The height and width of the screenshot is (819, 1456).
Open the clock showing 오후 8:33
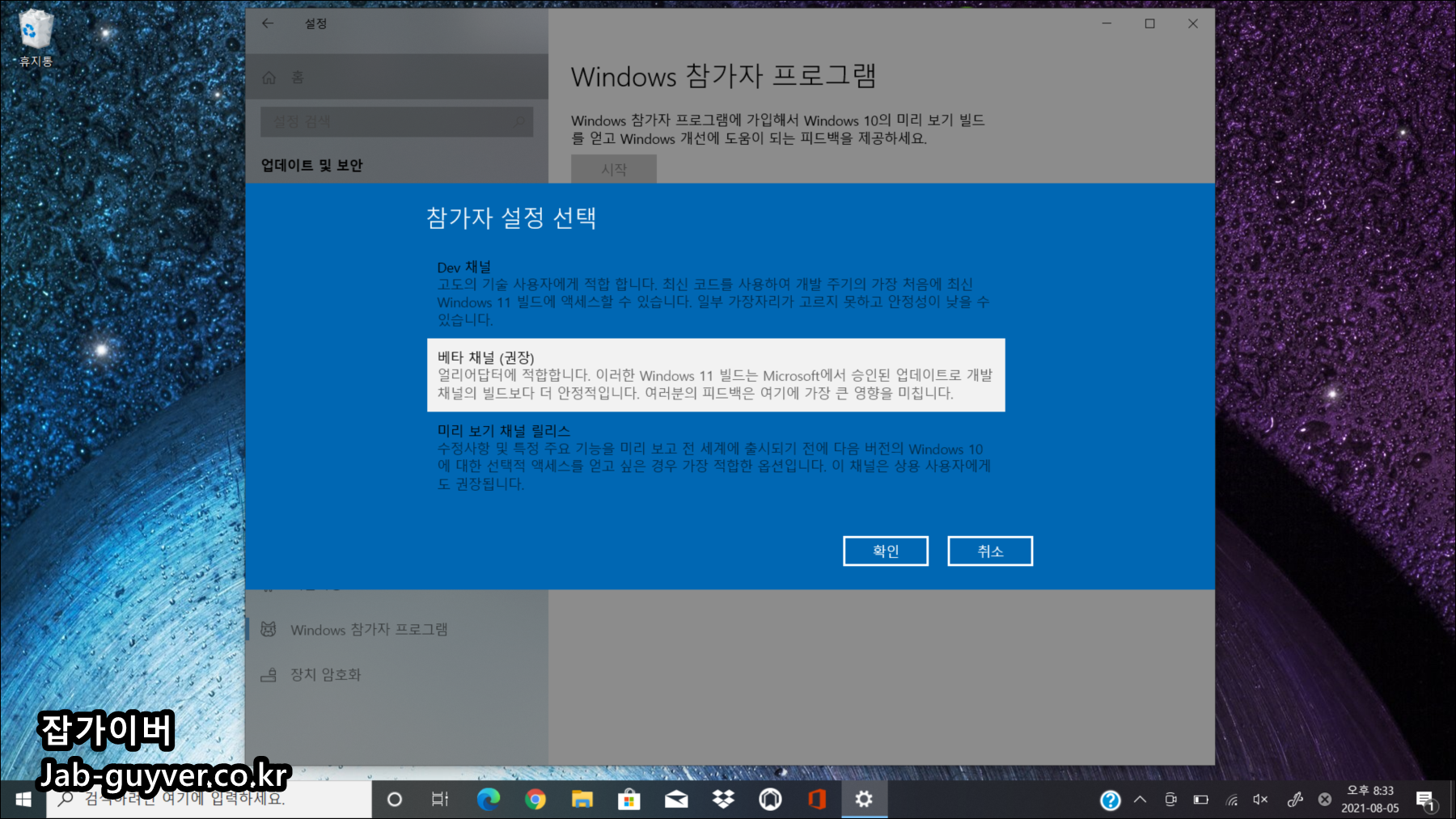pyautogui.click(x=1370, y=800)
